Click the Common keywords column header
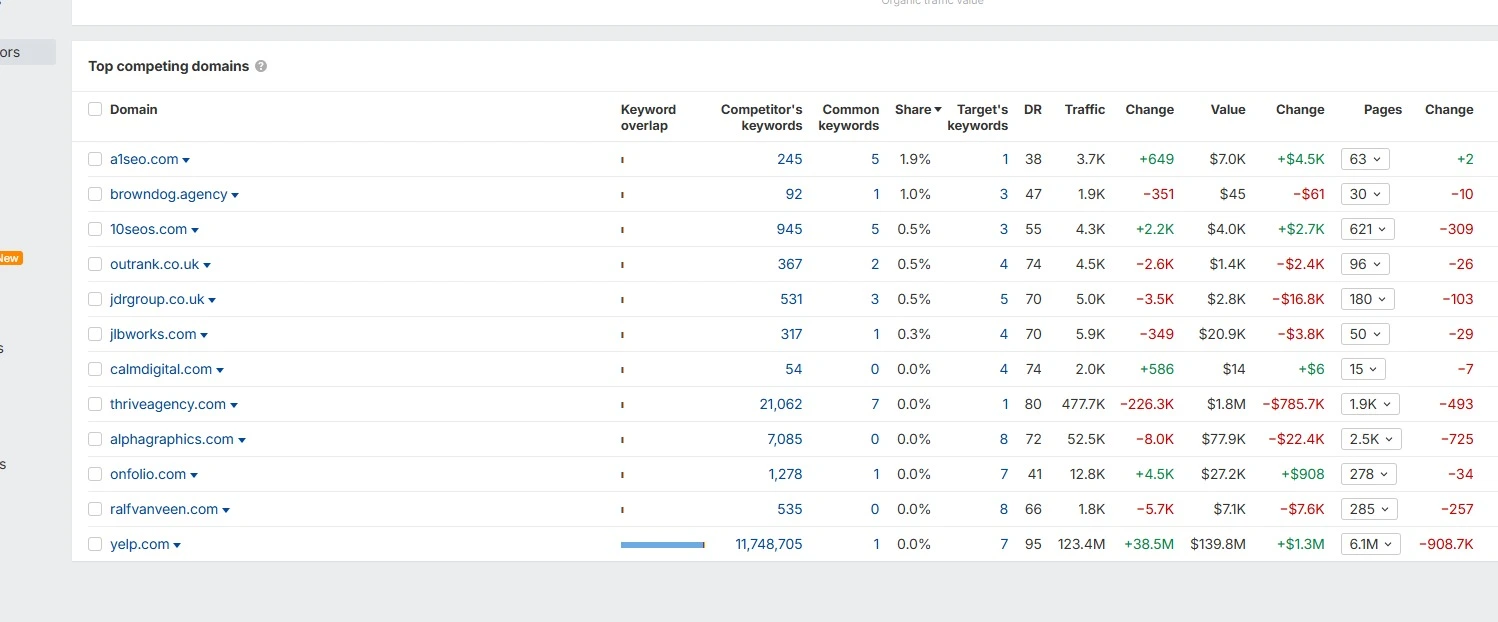 click(849, 117)
